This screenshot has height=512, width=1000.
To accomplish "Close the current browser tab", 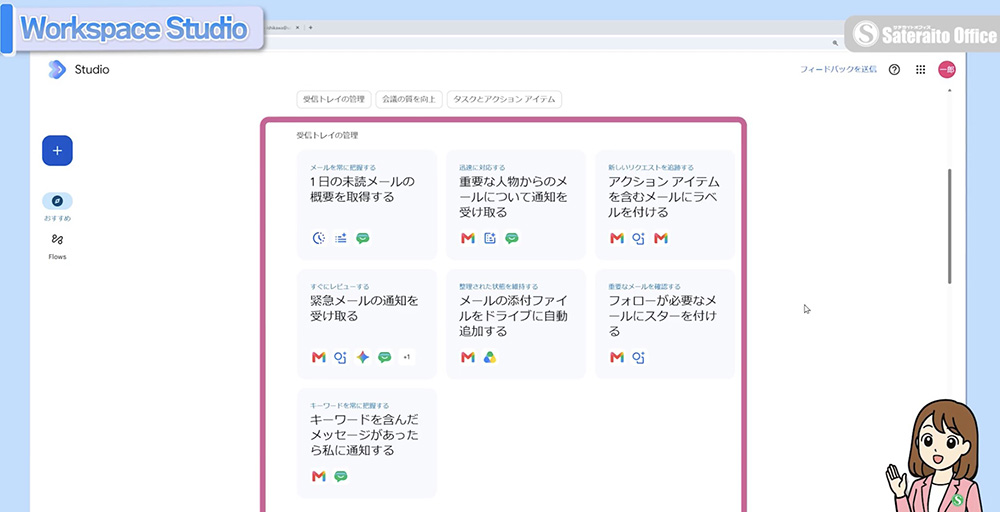I will [297, 27].
